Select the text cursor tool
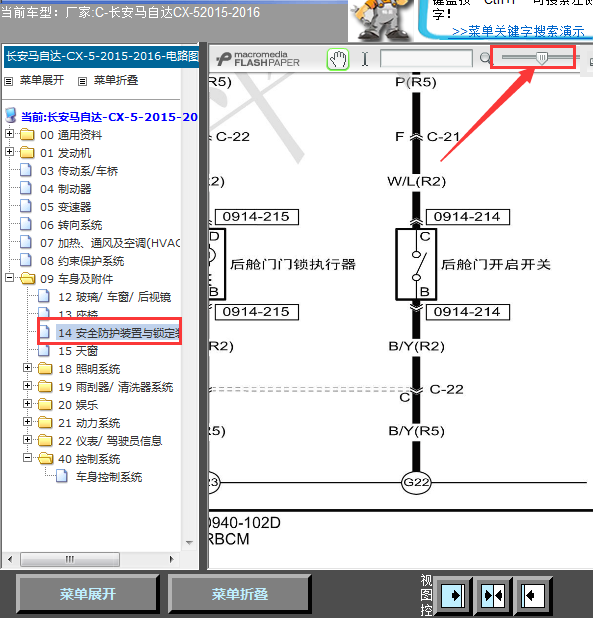This screenshot has height=618, width=593. tap(365, 59)
